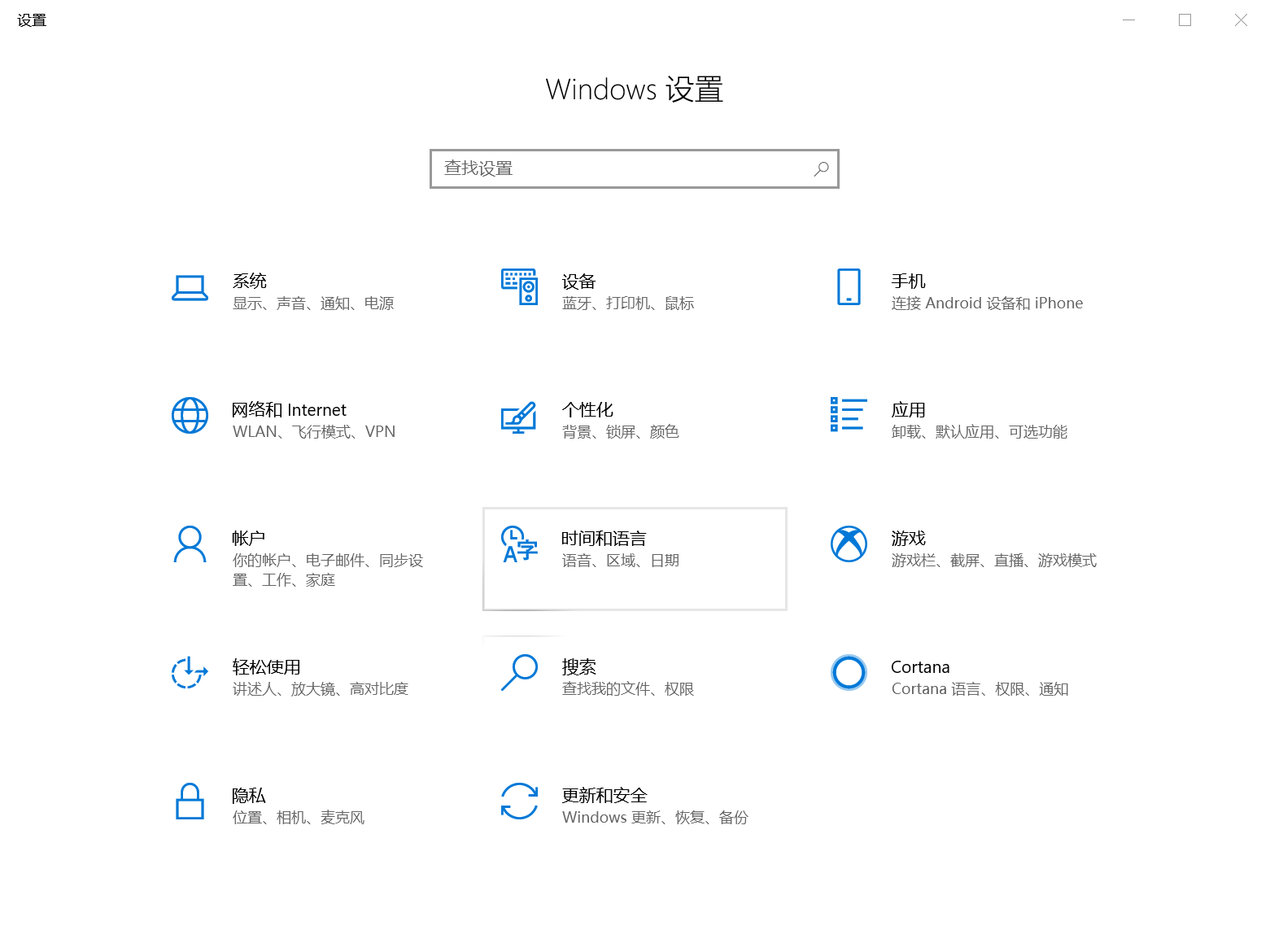Open the Cortana circle icon
This screenshot has height=952, width=1270.
849,674
